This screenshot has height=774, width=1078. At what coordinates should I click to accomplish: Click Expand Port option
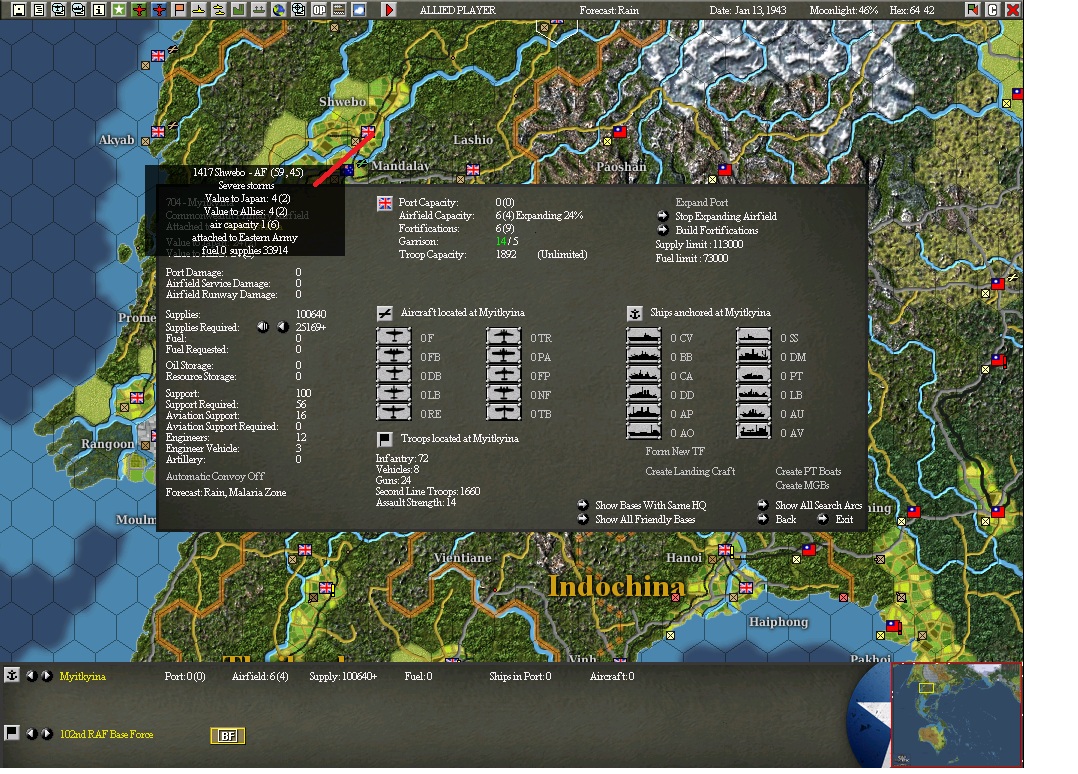coord(701,202)
